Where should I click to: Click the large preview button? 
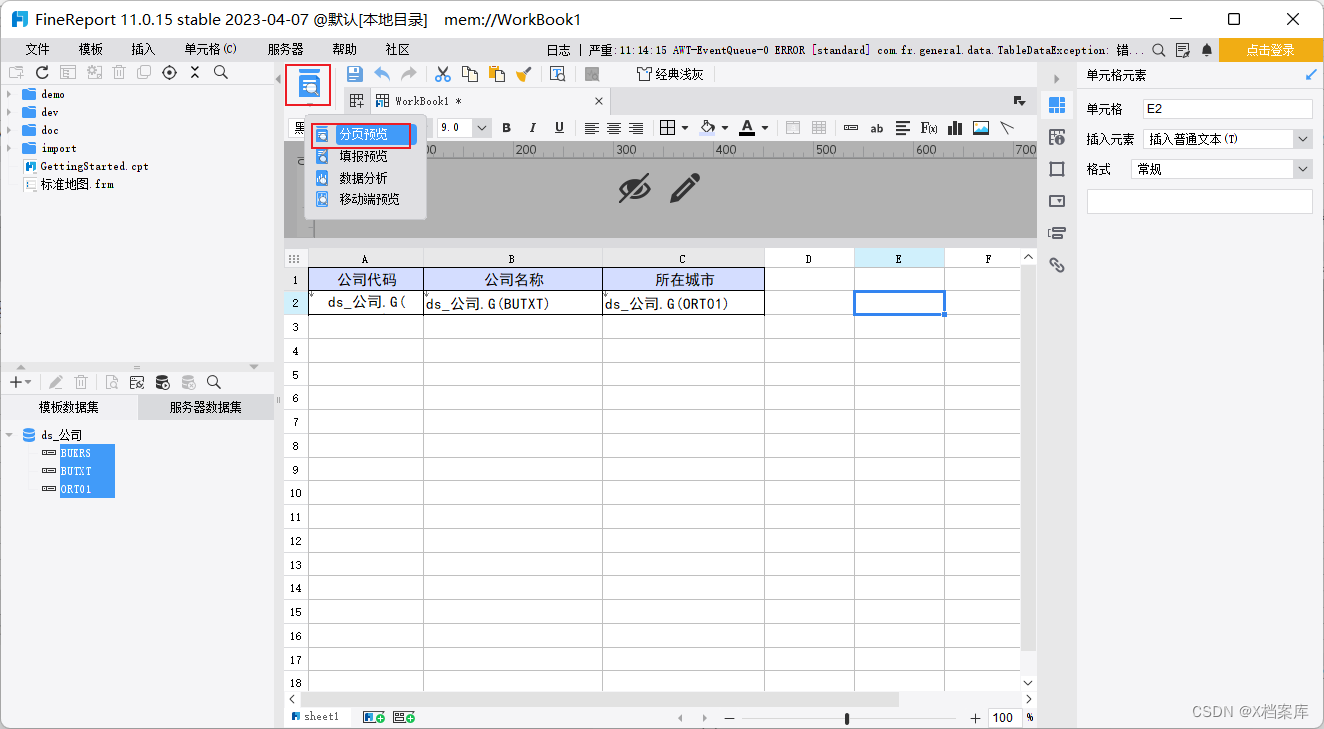point(309,86)
